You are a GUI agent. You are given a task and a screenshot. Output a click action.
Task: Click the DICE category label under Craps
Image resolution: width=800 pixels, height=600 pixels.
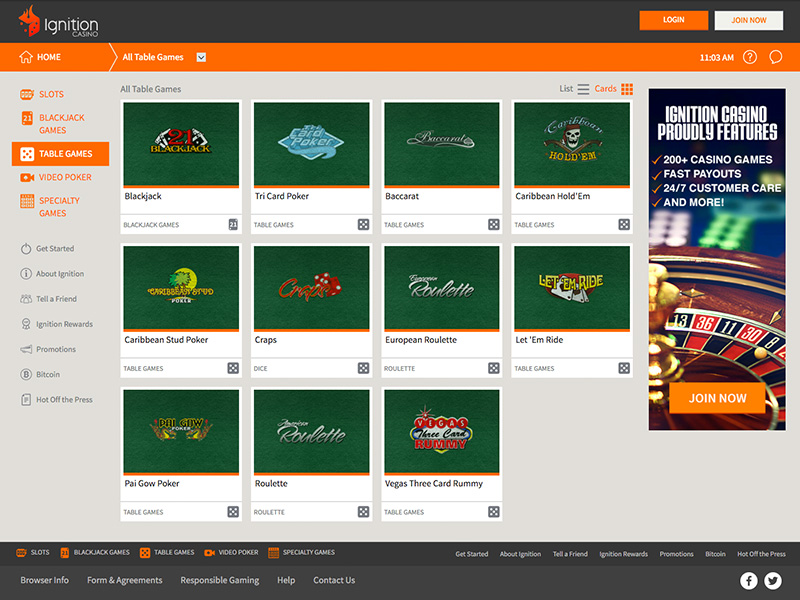(x=260, y=368)
